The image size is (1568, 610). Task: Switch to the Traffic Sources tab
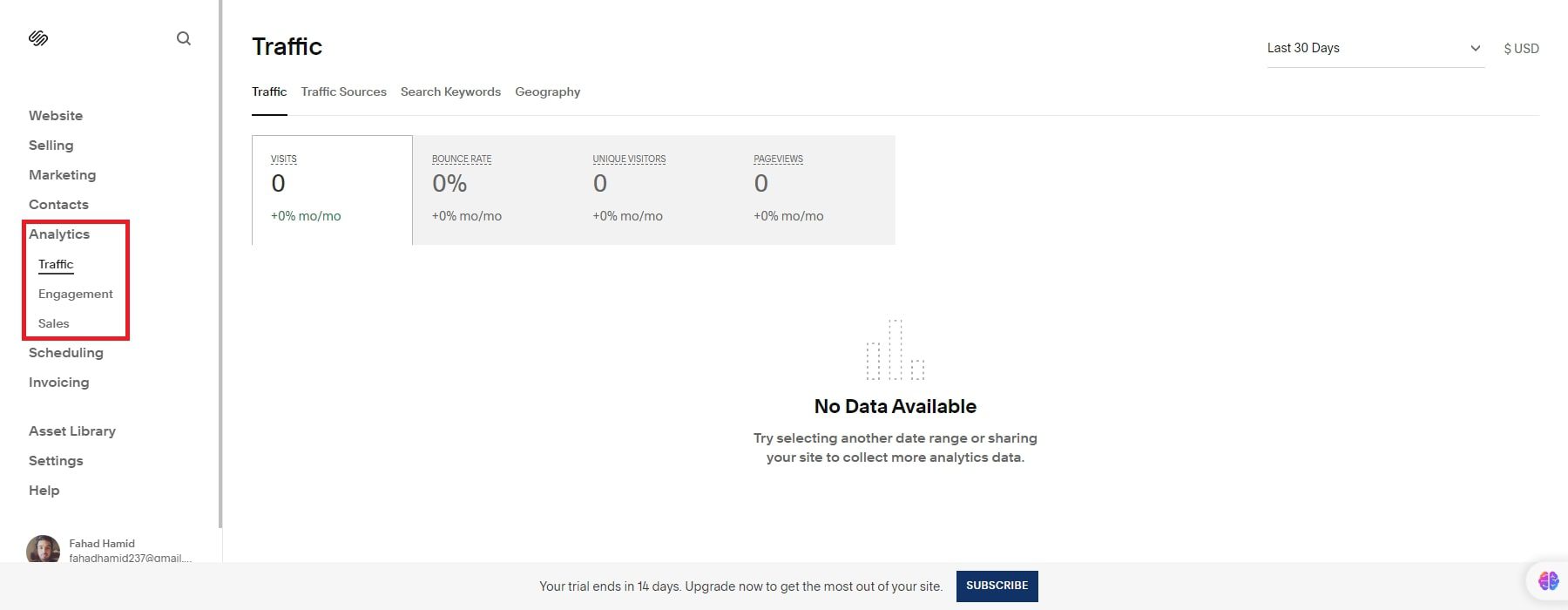point(343,91)
